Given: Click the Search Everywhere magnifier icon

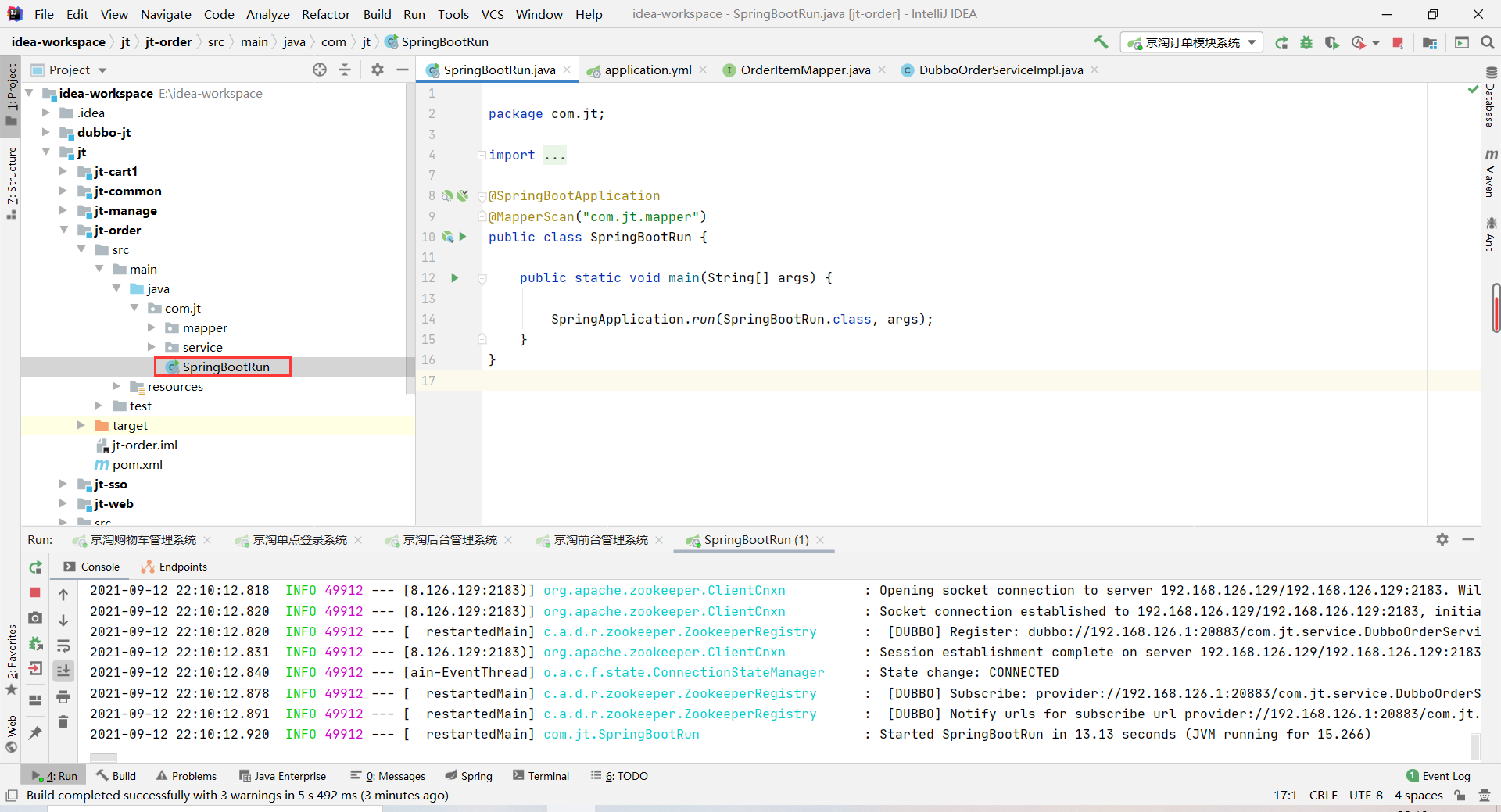Looking at the screenshot, I should 1488,42.
